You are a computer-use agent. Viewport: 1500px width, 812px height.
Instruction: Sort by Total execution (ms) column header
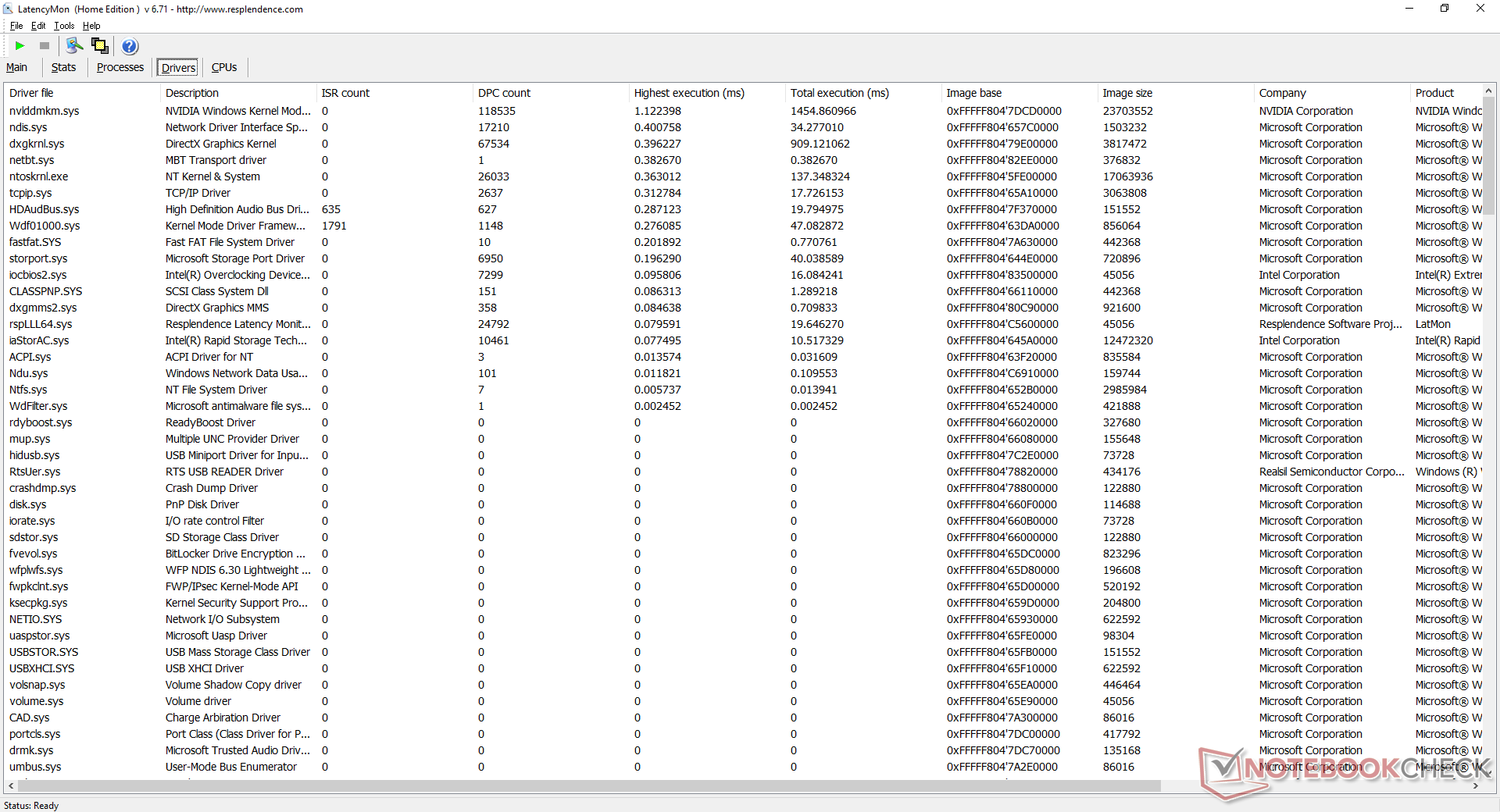click(x=863, y=93)
